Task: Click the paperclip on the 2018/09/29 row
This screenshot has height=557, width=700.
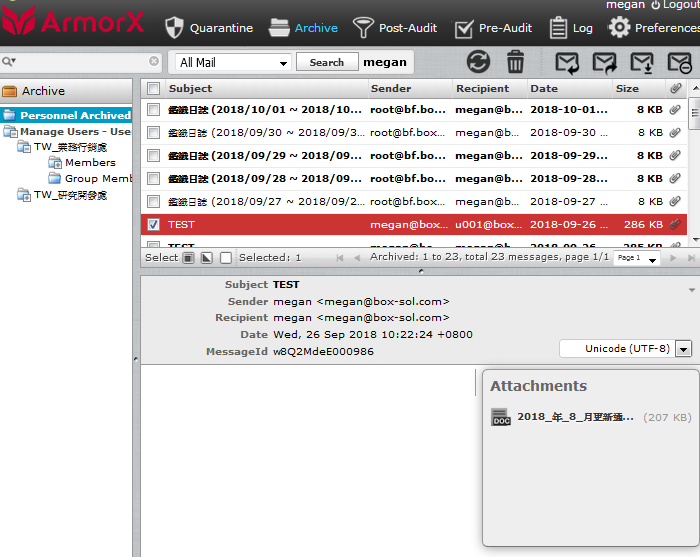Action: pos(675,155)
